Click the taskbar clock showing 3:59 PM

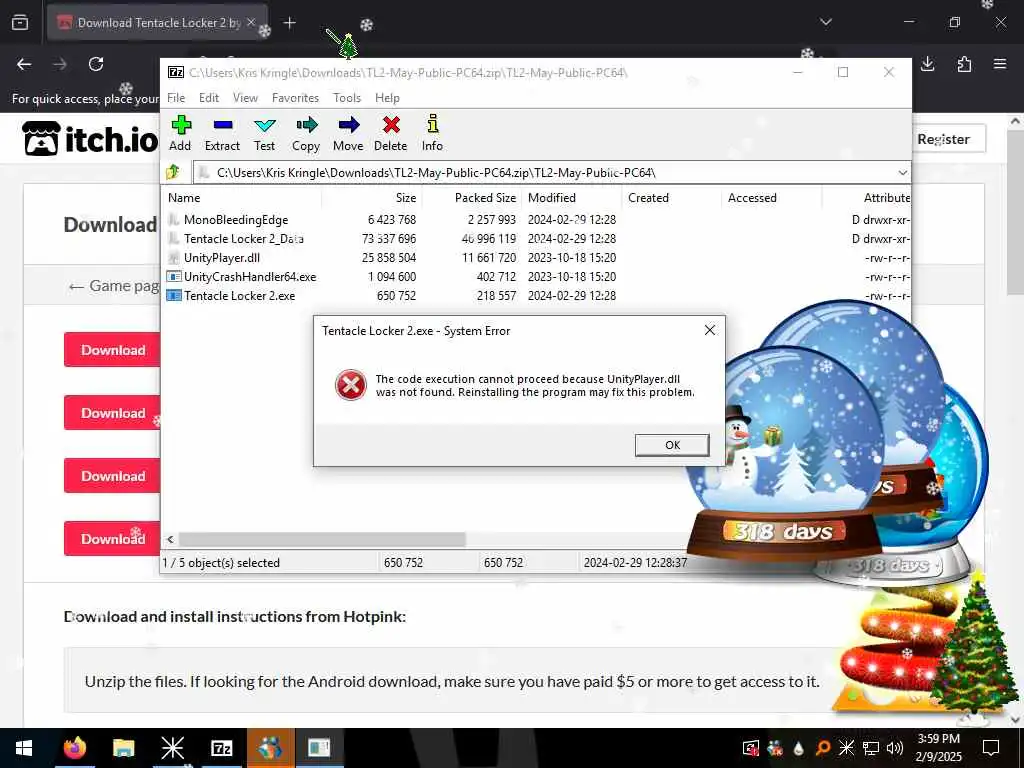[939, 748]
